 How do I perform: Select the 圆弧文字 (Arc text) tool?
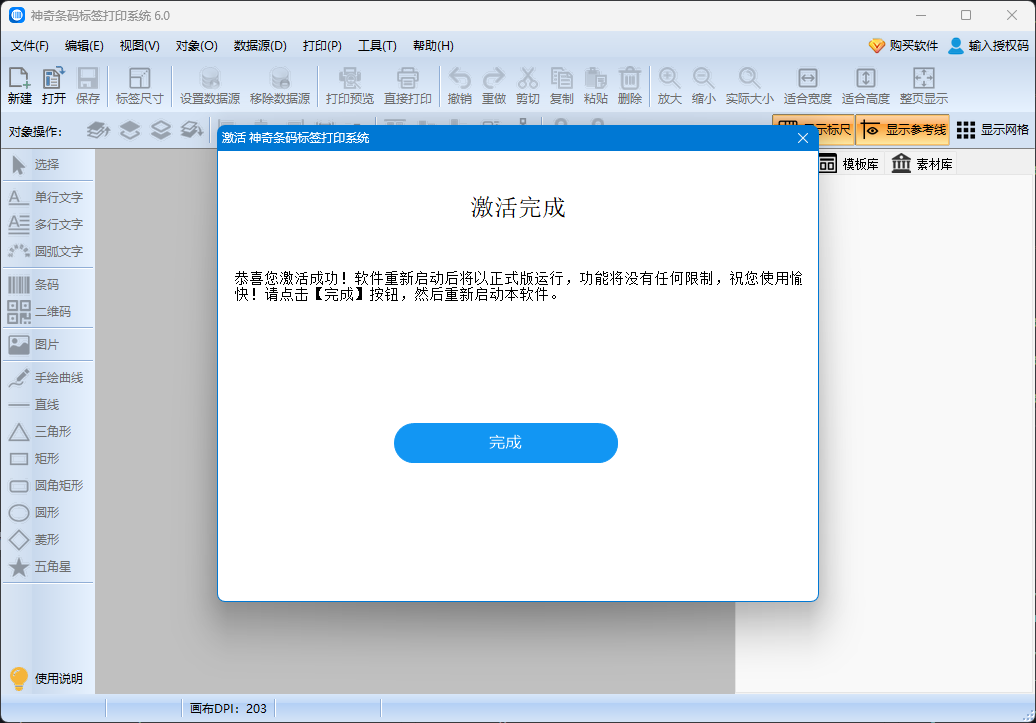[47, 252]
